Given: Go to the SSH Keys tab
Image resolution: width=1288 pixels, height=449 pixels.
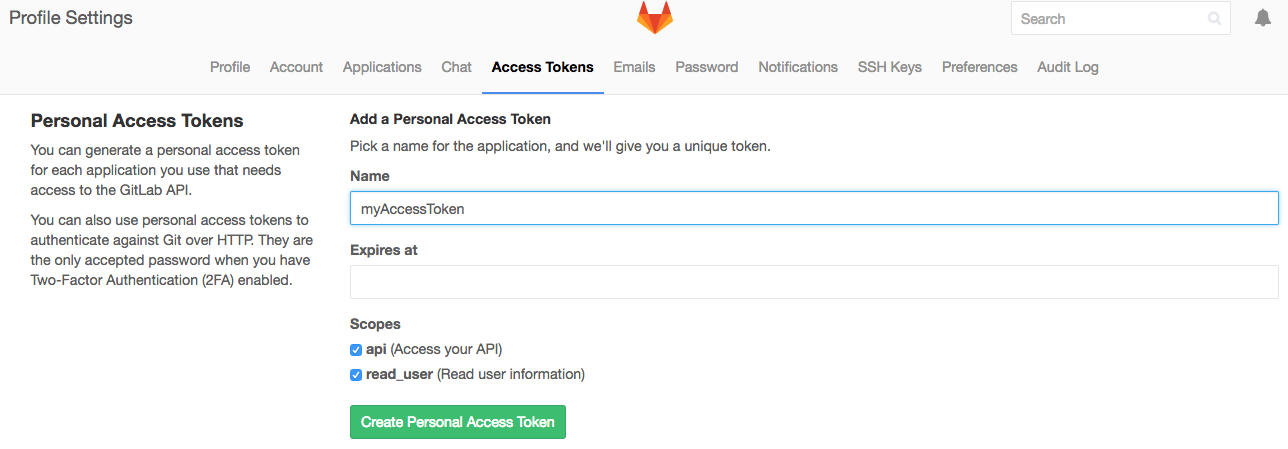Looking at the screenshot, I should pos(890,67).
